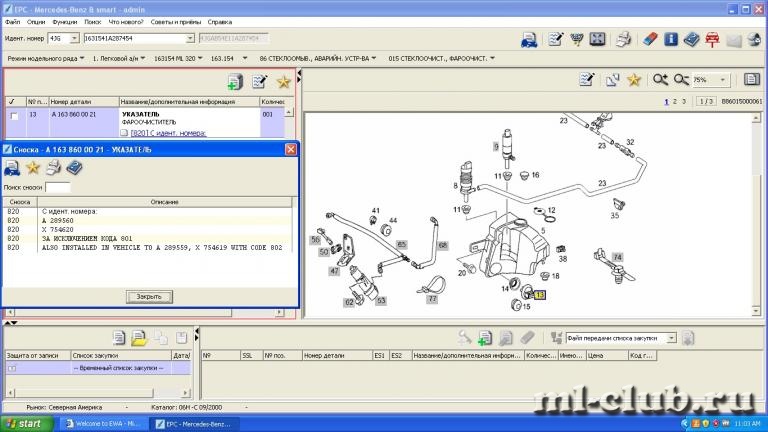Tick the checkbox for part A 163 860 00 21
This screenshot has width=768, height=432.
point(14,117)
